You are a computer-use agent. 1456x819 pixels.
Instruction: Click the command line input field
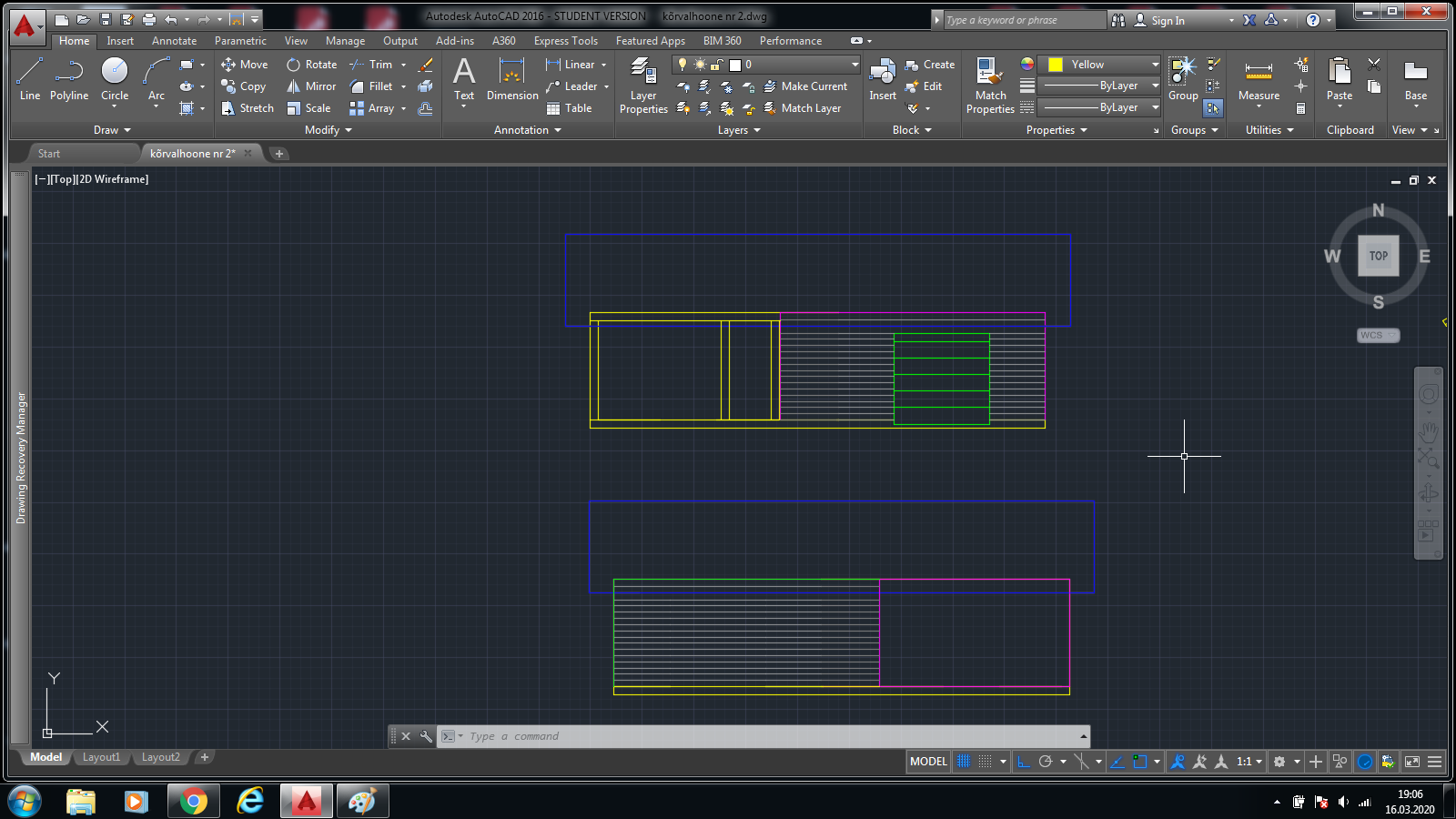764,736
